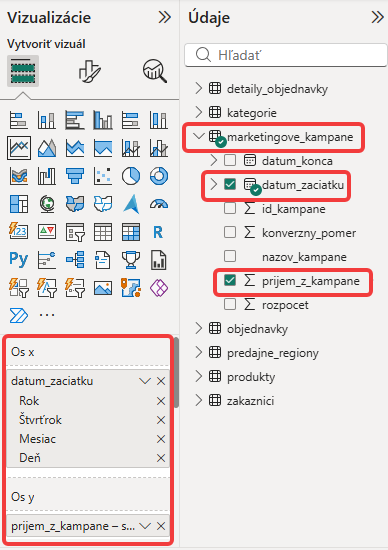Select the globe map visual

click(x=47, y=204)
